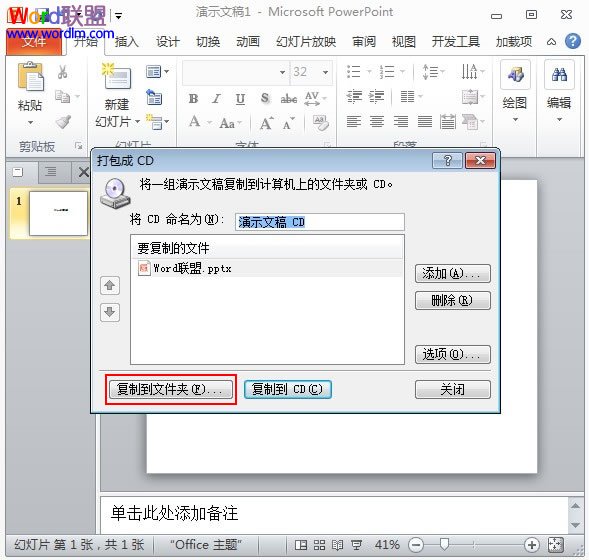Toggle center text alignment
The image size is (589, 560).
(377, 122)
